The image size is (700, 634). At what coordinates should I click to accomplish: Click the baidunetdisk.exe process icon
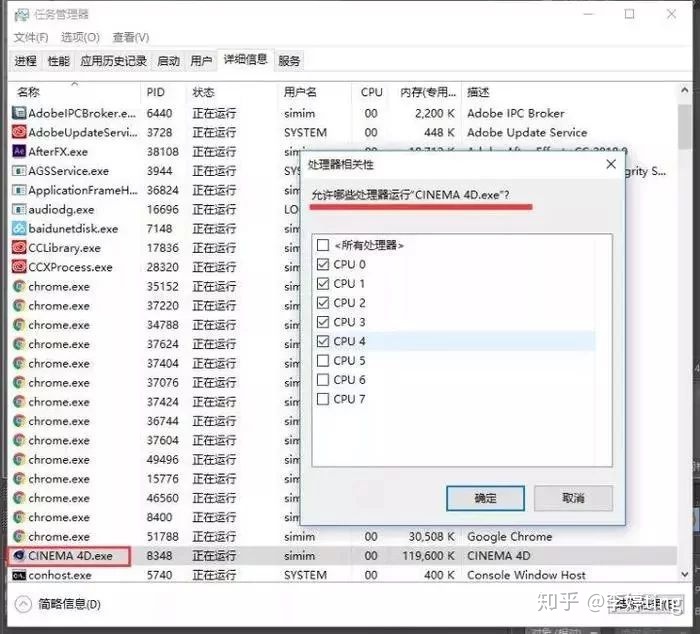(19, 229)
